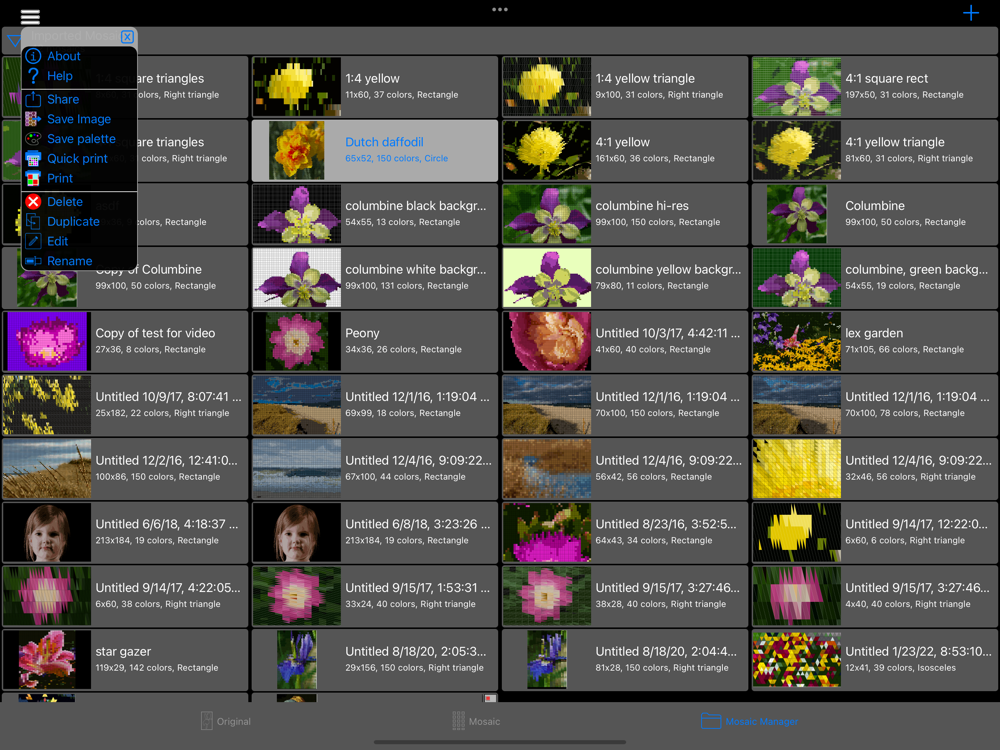This screenshot has height=750, width=1000.
Task: Open the 4:1 yellow thumbnail
Action: click(547, 151)
